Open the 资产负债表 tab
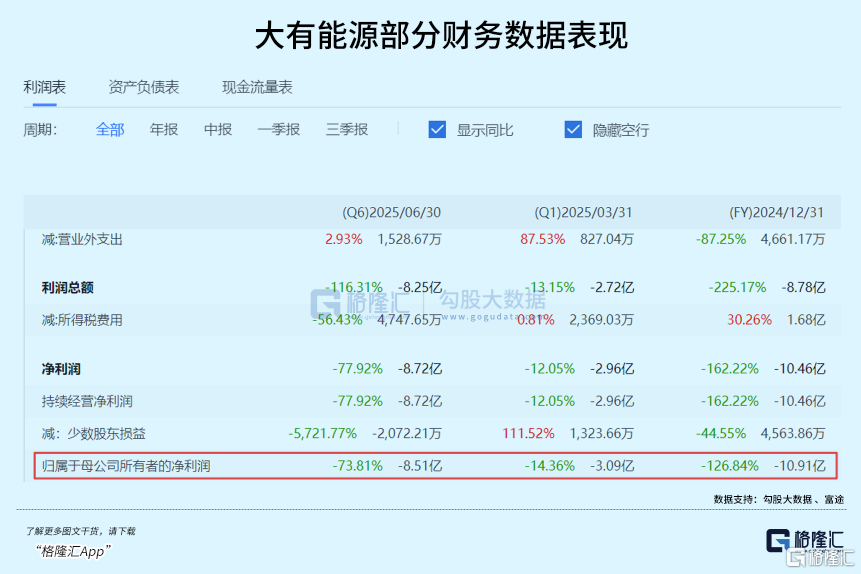Screen dimensions: 861x574 point(144,88)
